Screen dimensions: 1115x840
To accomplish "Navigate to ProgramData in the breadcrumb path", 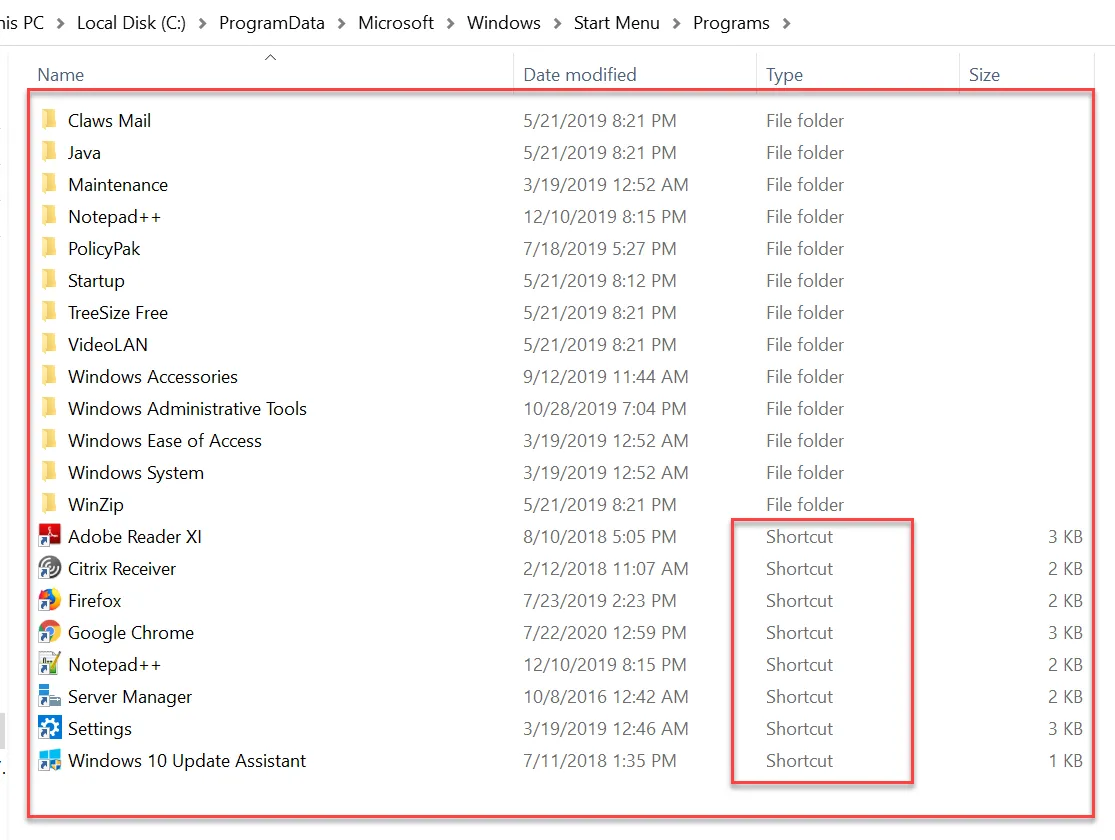I will point(271,23).
